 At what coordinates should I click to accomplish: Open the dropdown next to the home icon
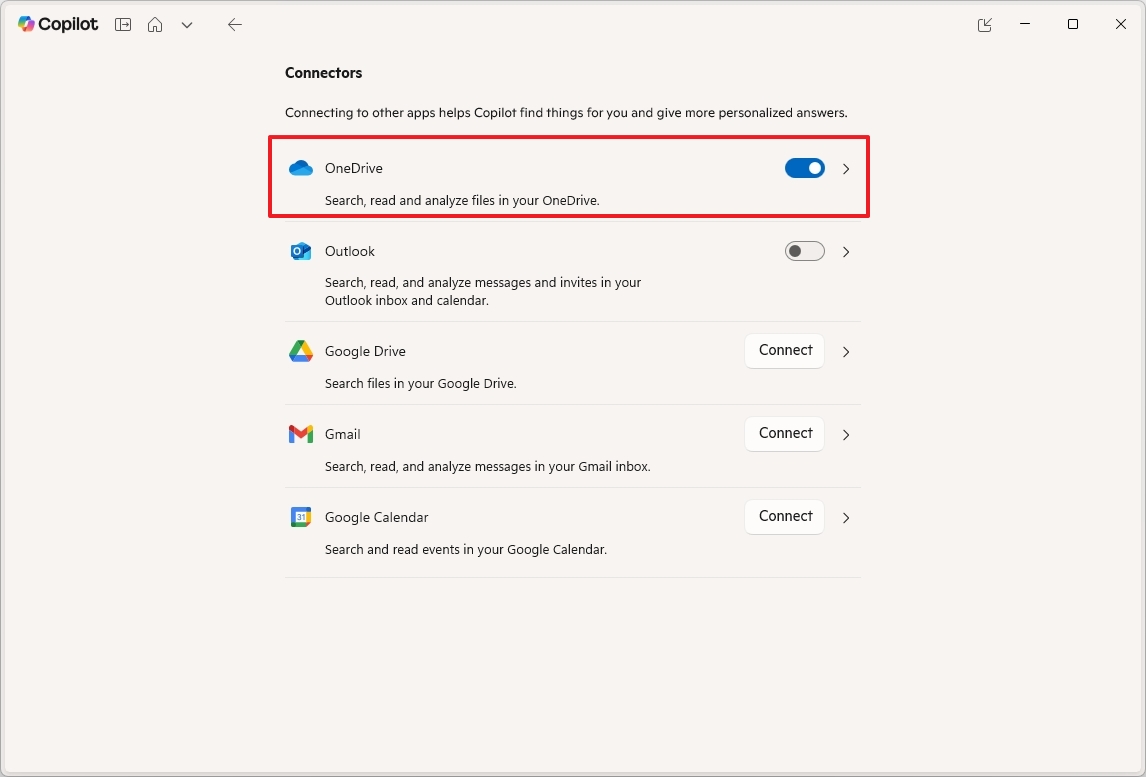pyautogui.click(x=187, y=24)
